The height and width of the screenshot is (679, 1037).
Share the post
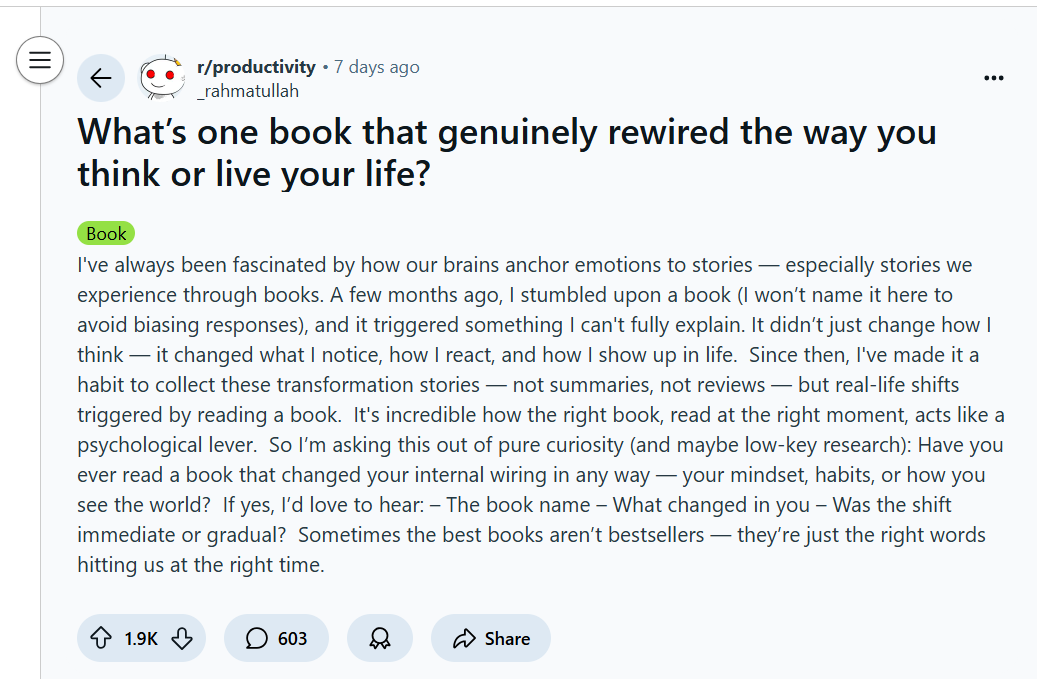pos(491,637)
